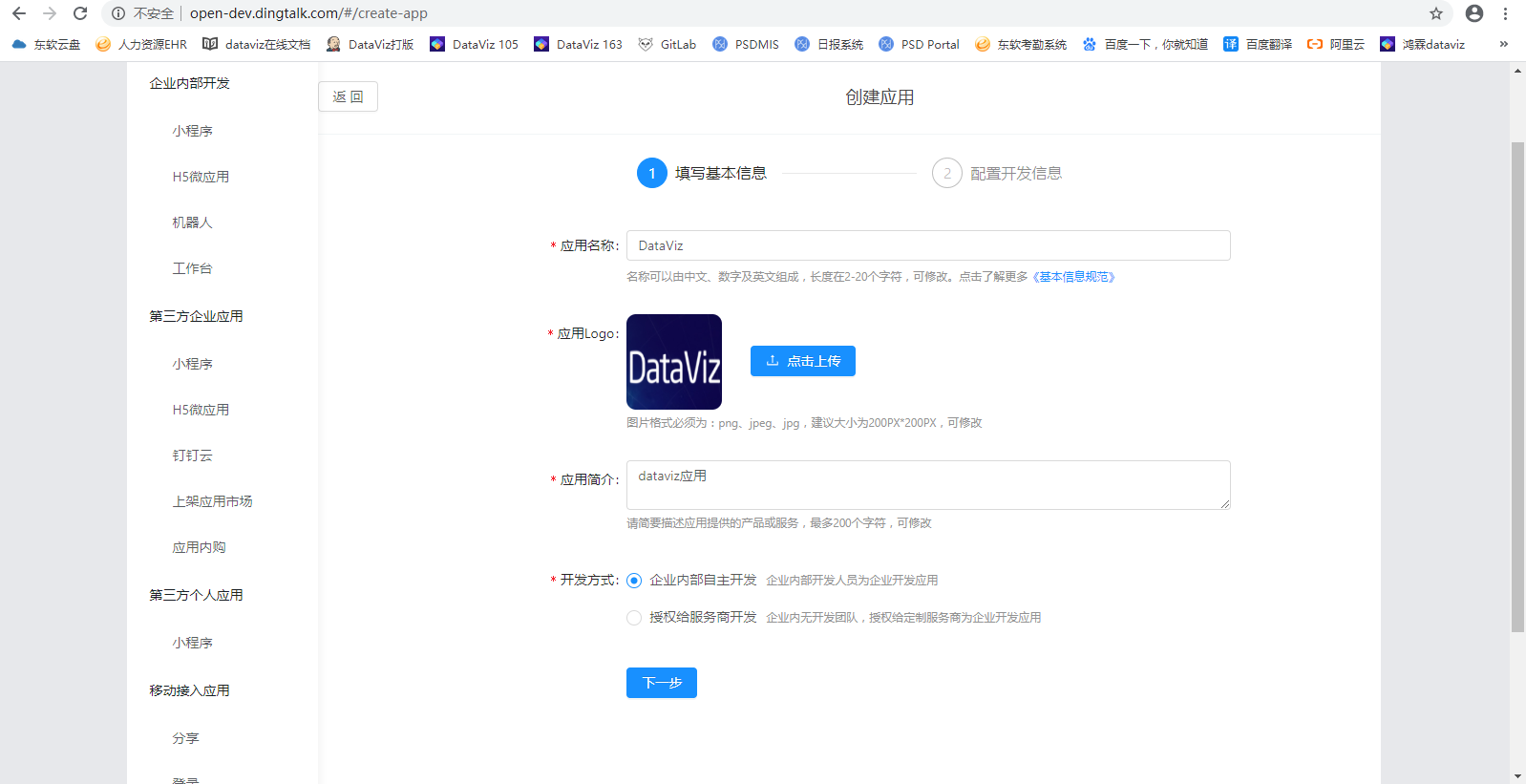
Task: Click step 1 填写基本信息
Action: tap(702, 173)
